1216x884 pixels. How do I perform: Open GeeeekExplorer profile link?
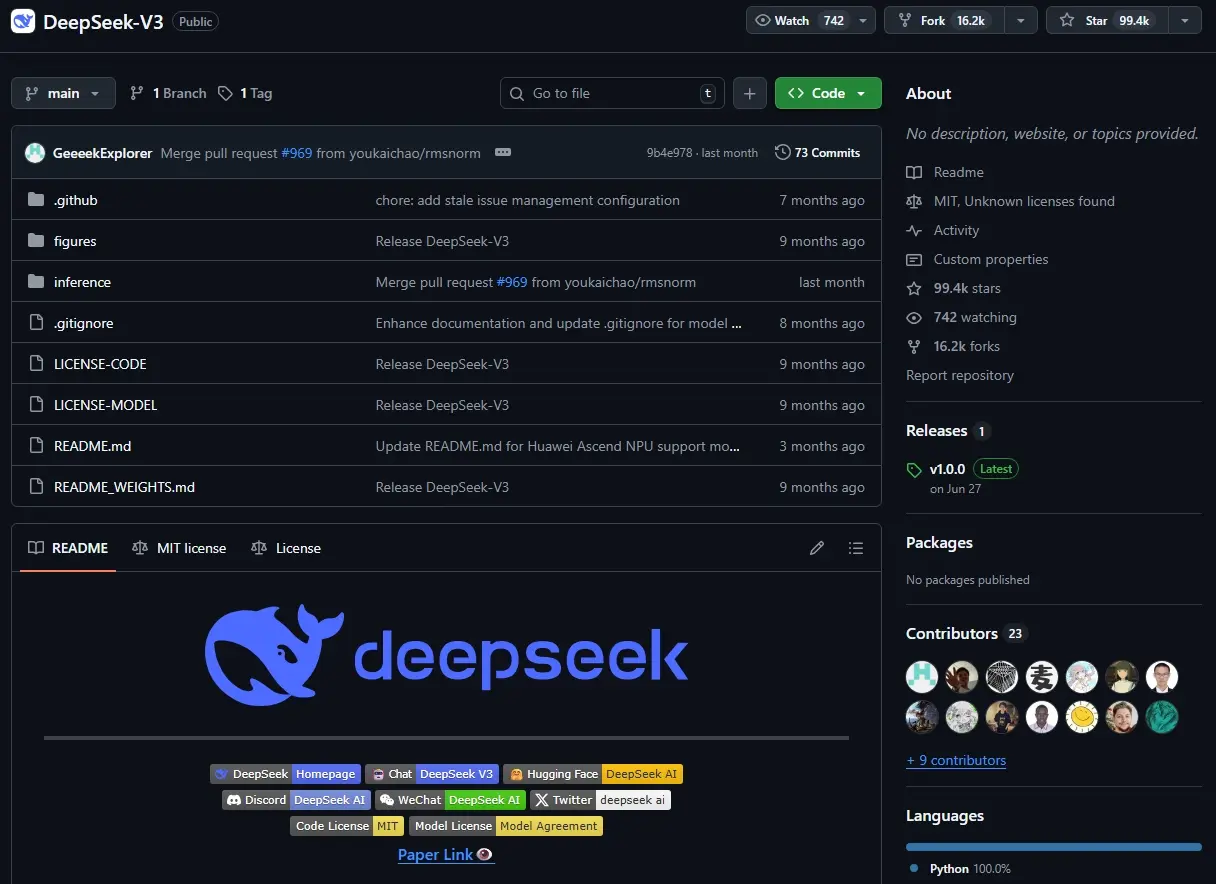click(102, 153)
